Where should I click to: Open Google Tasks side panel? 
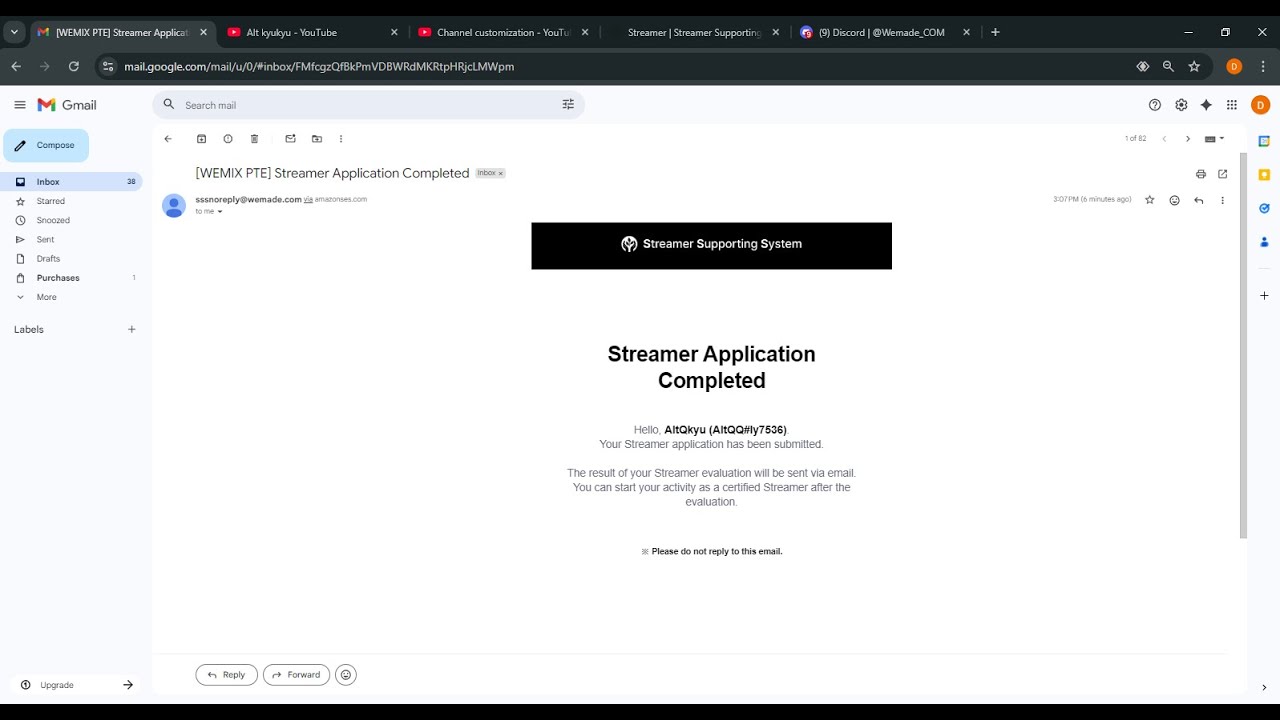coord(1264,208)
